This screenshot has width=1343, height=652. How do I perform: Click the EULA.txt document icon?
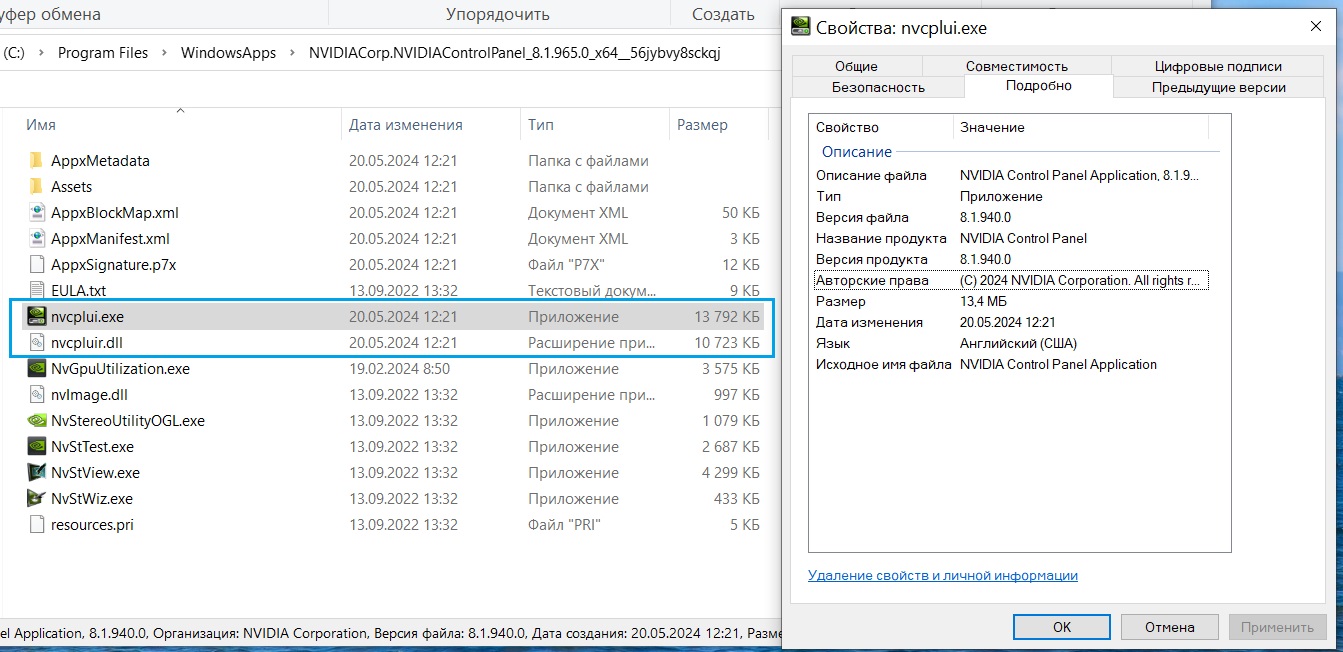[x=36, y=291]
